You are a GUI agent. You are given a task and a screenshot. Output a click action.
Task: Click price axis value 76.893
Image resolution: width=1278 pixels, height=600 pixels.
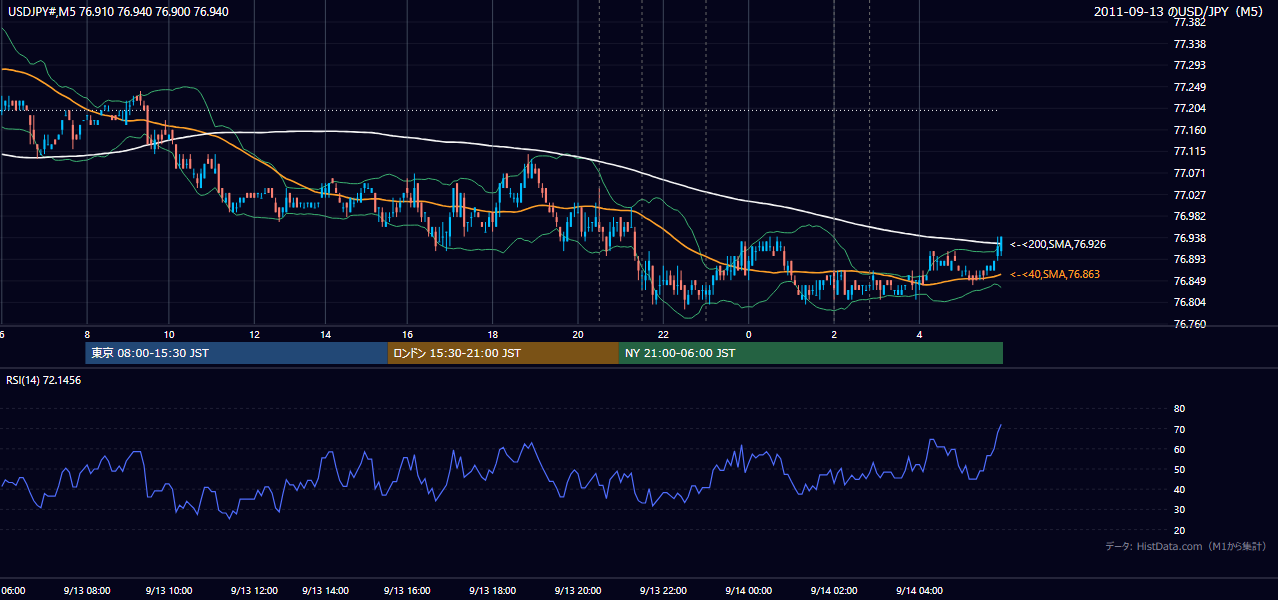pyautogui.click(x=1189, y=260)
